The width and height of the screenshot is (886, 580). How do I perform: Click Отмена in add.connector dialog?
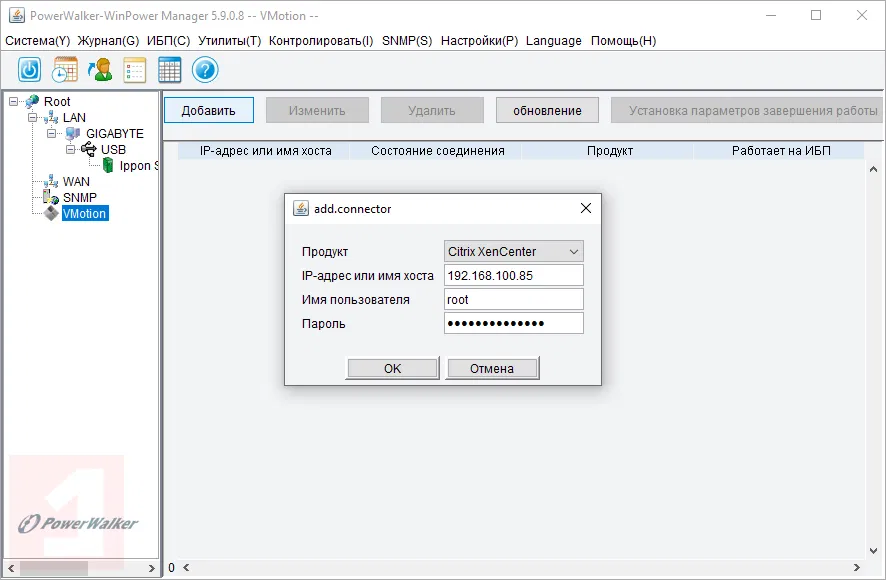(492, 369)
